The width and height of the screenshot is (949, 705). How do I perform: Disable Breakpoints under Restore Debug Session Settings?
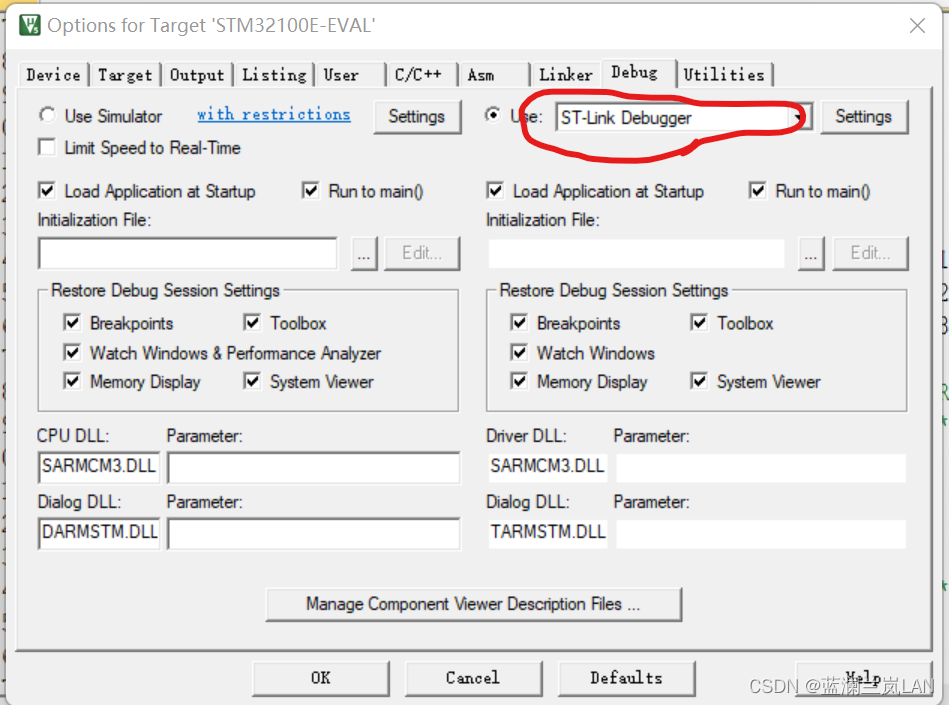click(x=73, y=322)
